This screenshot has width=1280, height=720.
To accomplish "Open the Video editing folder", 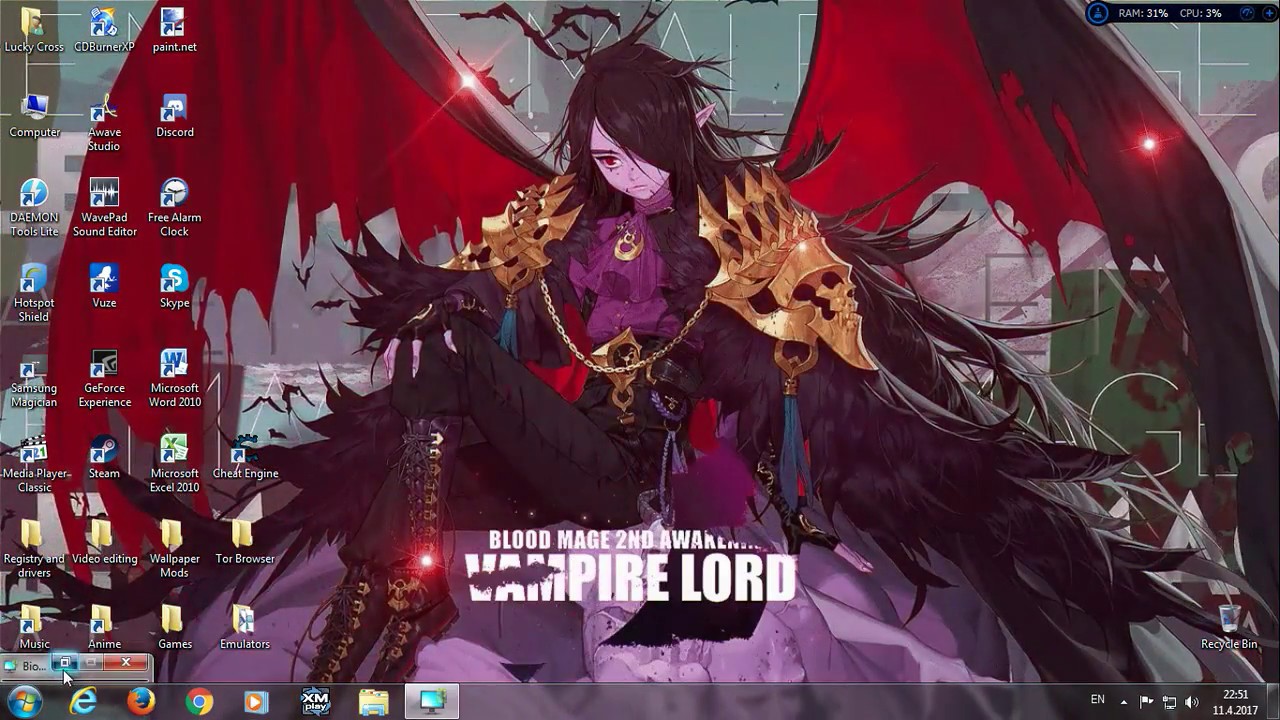I will 104,542.
